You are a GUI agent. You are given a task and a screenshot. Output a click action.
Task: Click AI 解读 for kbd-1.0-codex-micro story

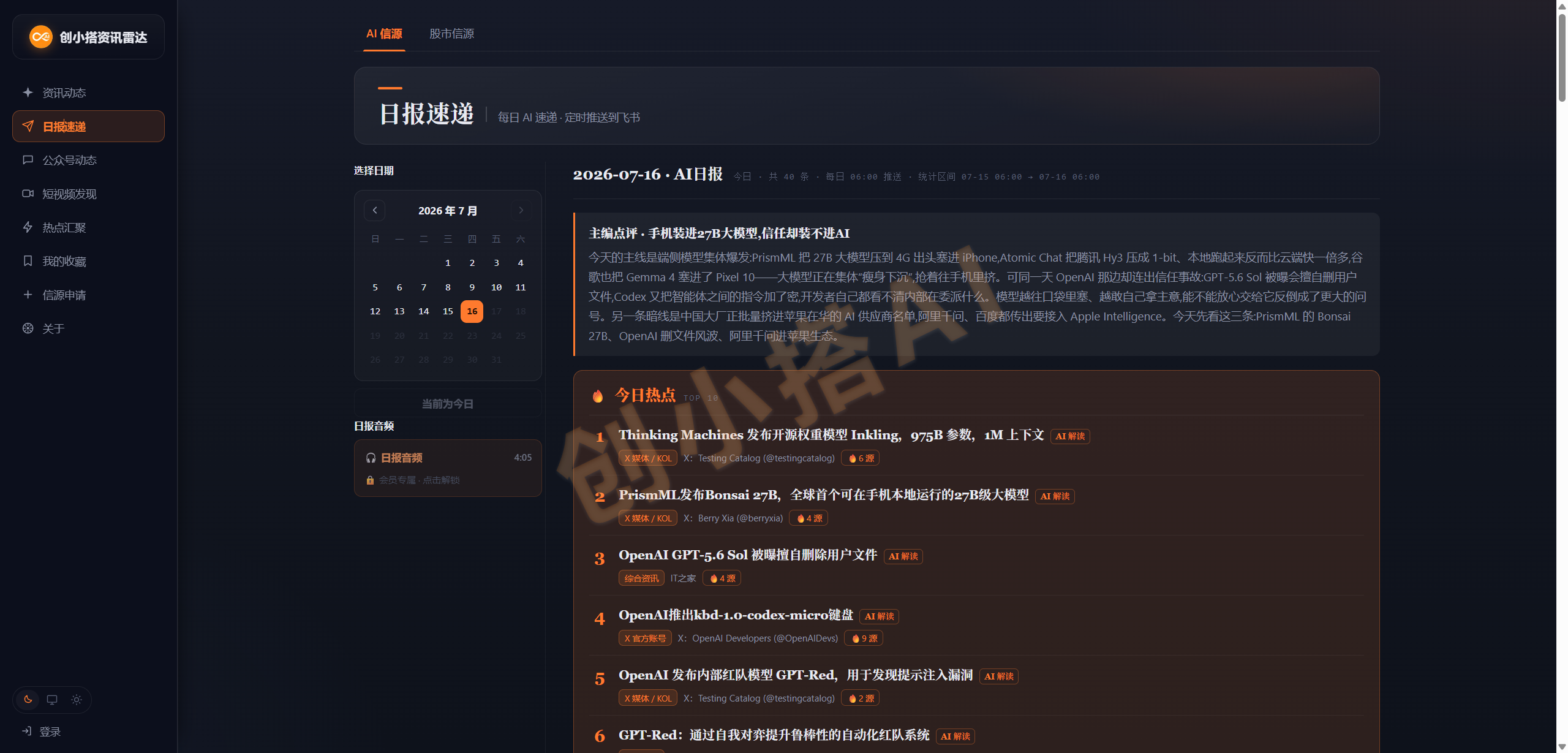(x=879, y=616)
